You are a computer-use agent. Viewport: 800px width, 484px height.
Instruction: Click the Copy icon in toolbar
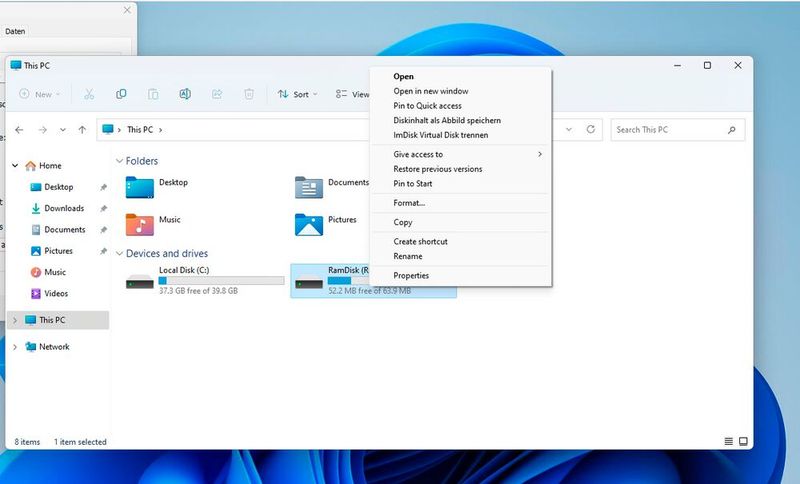(x=121, y=94)
